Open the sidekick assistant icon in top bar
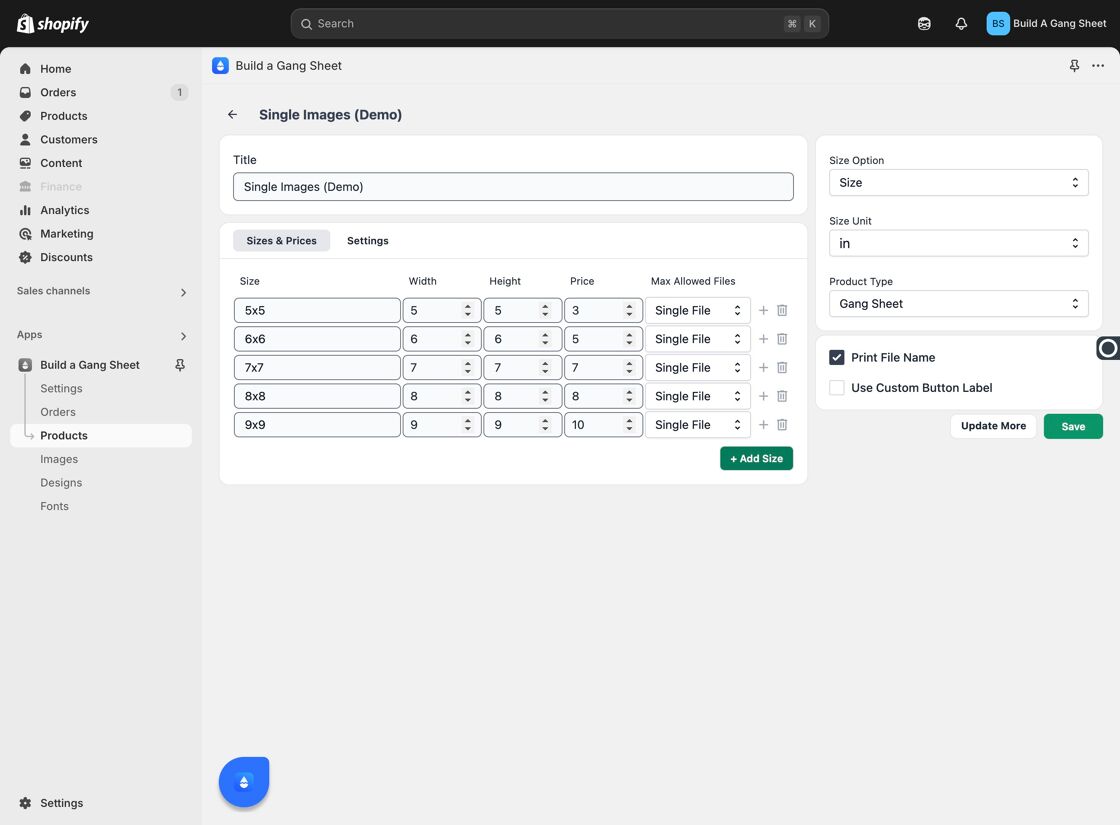 [x=924, y=24]
